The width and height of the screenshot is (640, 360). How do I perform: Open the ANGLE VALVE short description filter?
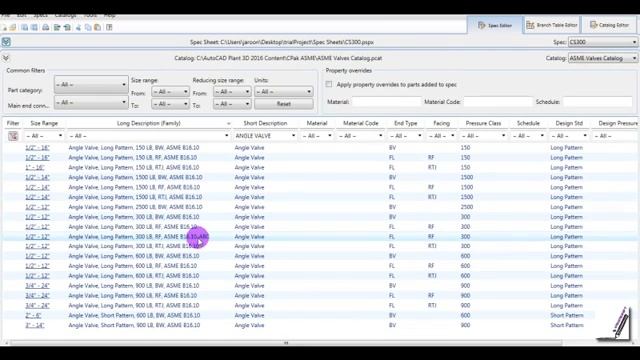pyautogui.click(x=264, y=136)
